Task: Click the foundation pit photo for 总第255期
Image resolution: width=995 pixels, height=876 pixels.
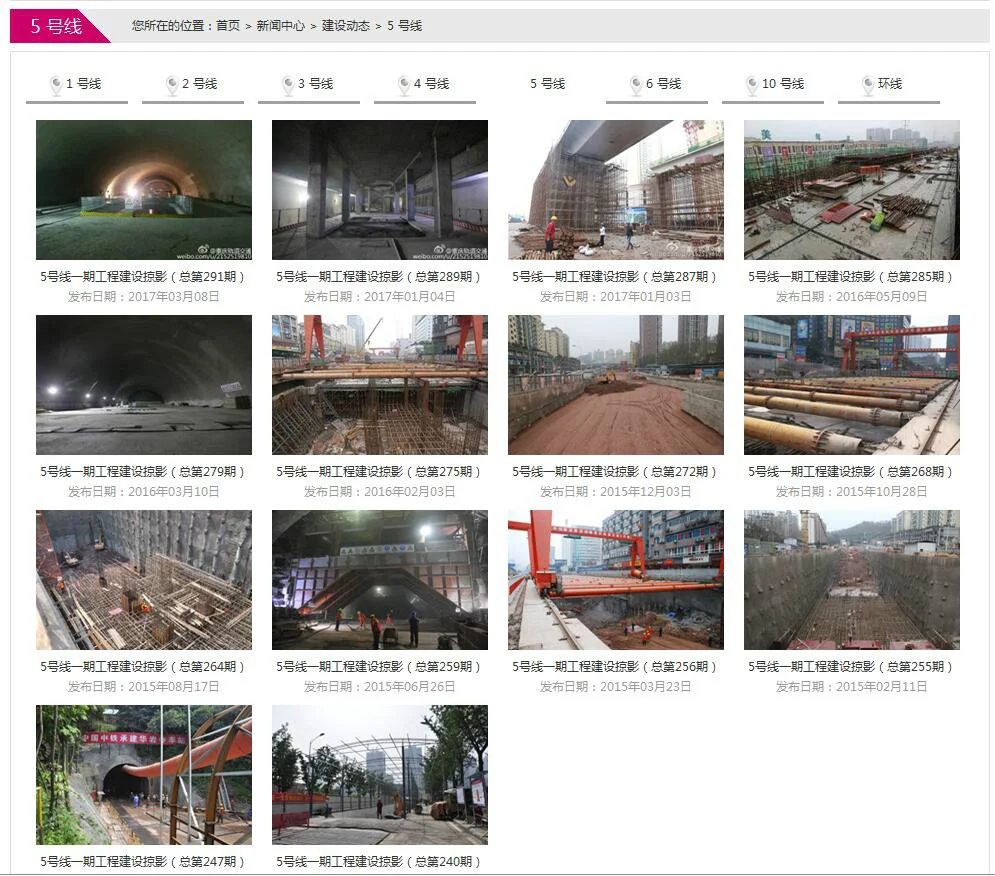Action: click(851, 580)
